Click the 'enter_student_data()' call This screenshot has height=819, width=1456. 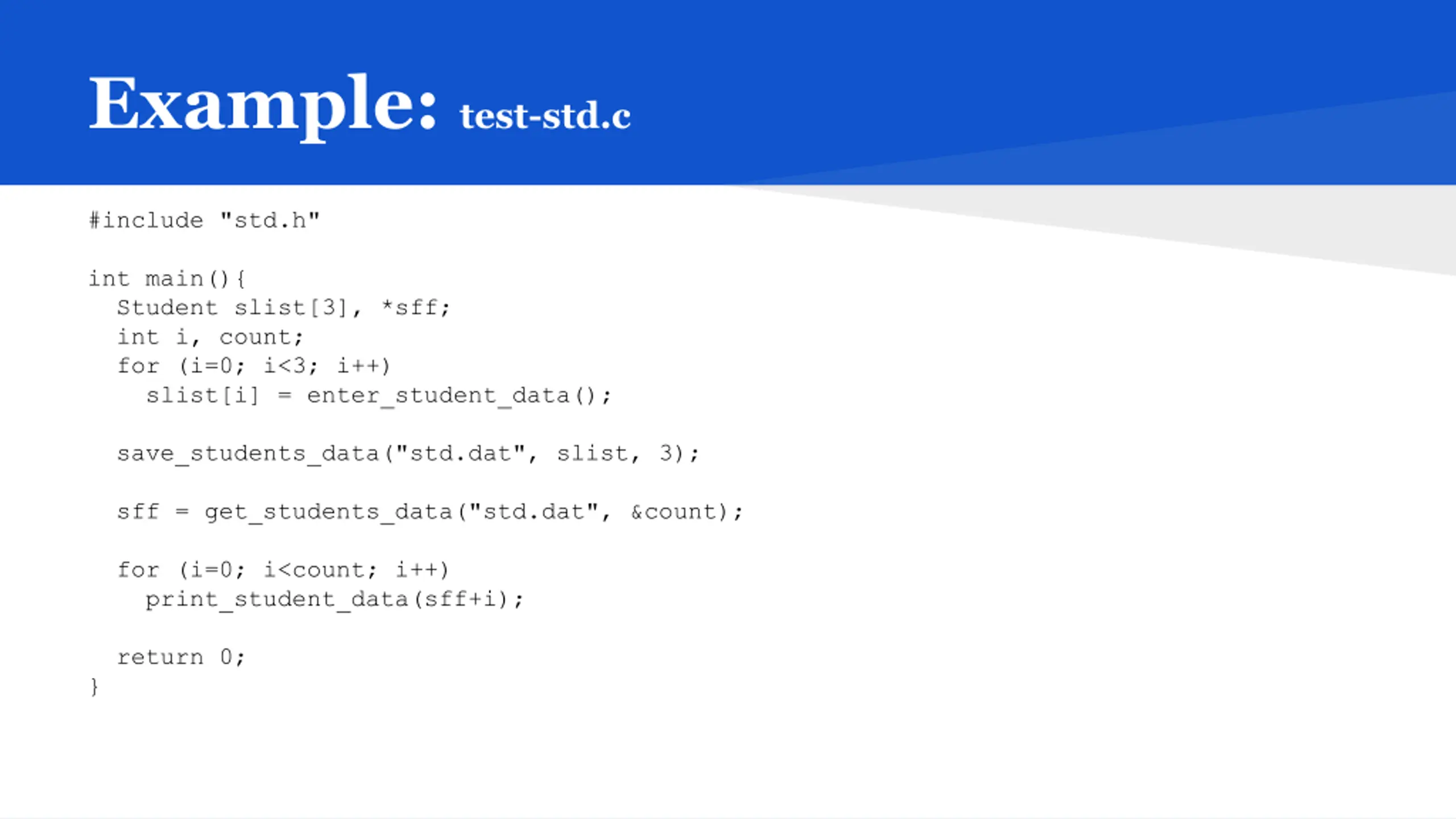point(459,395)
